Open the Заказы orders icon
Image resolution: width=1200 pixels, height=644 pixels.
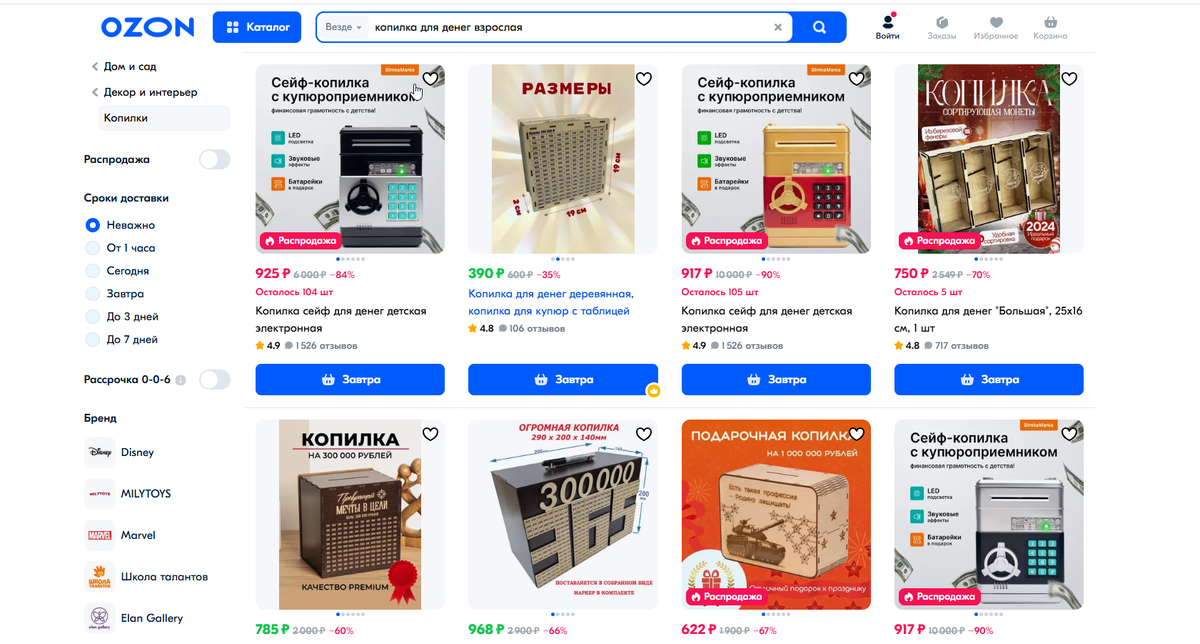[942, 28]
